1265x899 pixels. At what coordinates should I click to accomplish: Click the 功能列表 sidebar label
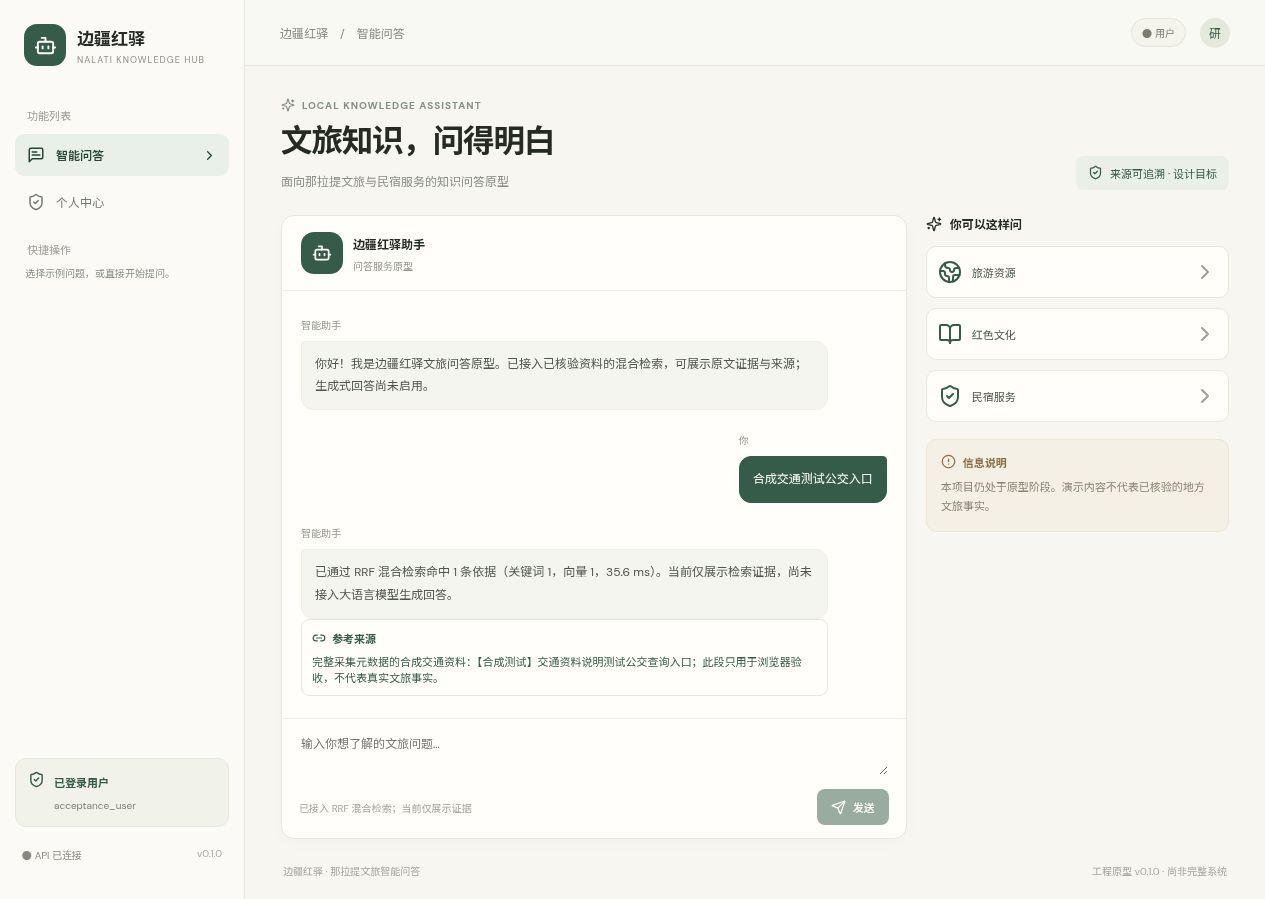click(x=49, y=116)
